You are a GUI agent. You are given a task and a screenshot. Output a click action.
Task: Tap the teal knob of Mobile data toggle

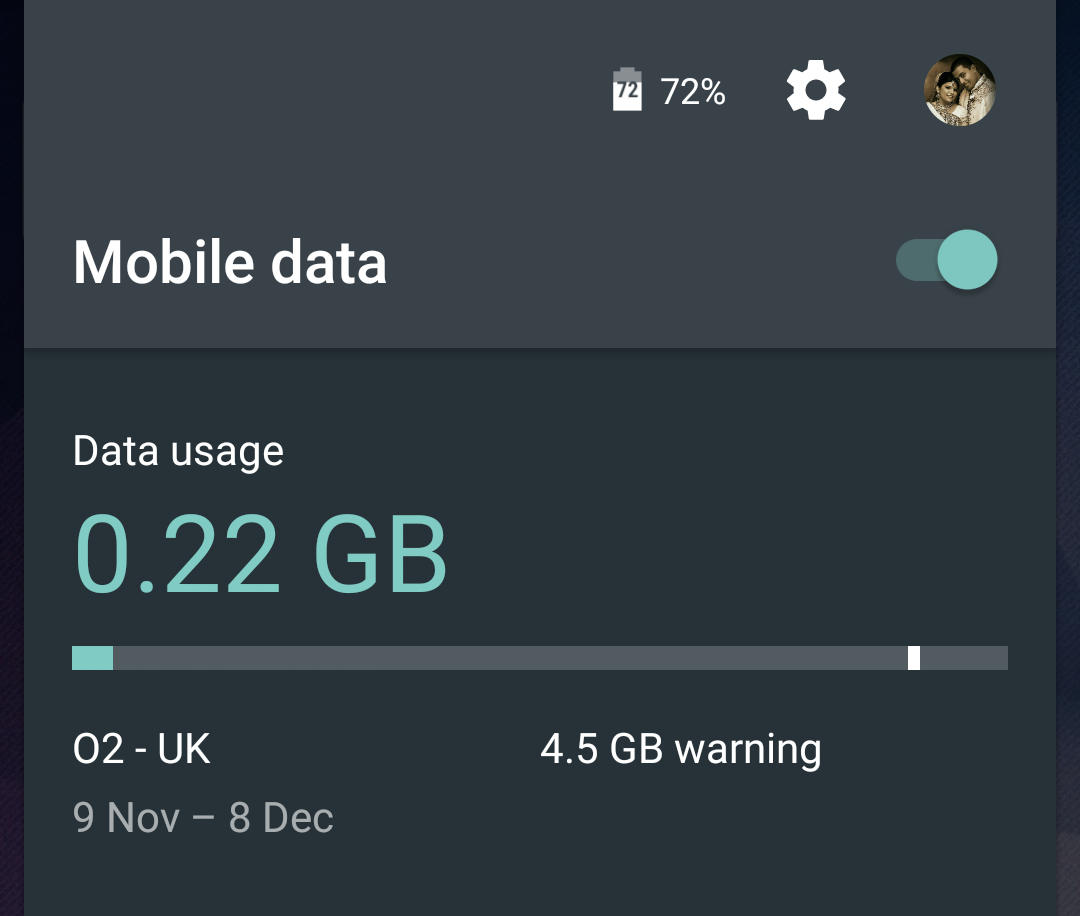(967, 260)
